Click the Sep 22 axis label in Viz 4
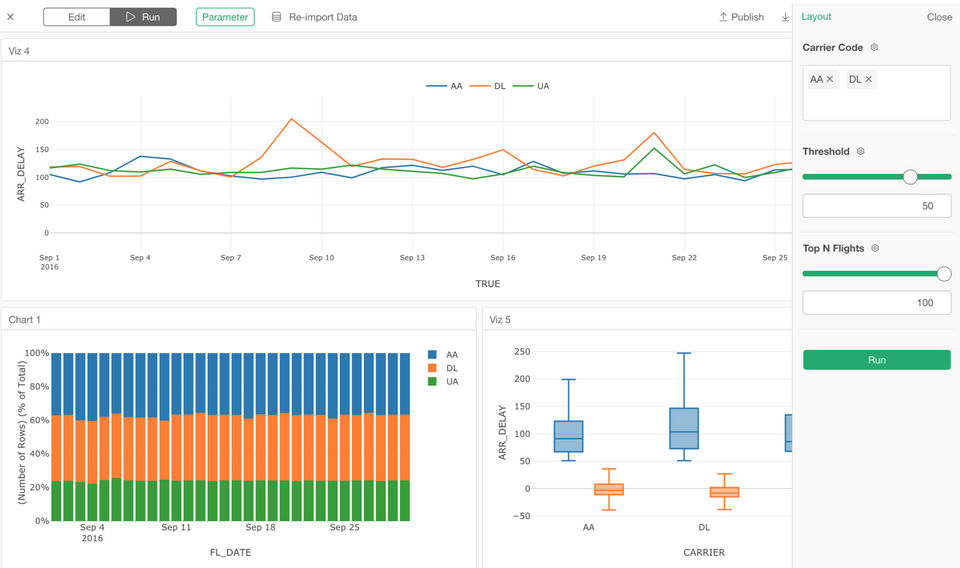This screenshot has width=960, height=568. 684,258
